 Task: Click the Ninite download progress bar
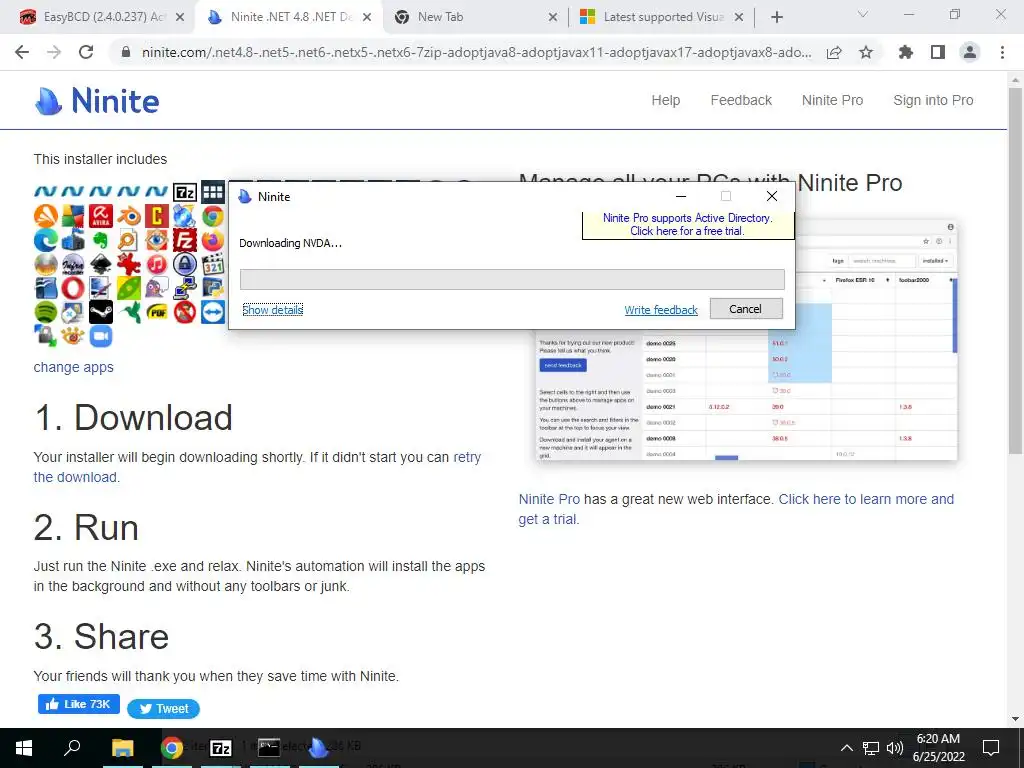[512, 280]
